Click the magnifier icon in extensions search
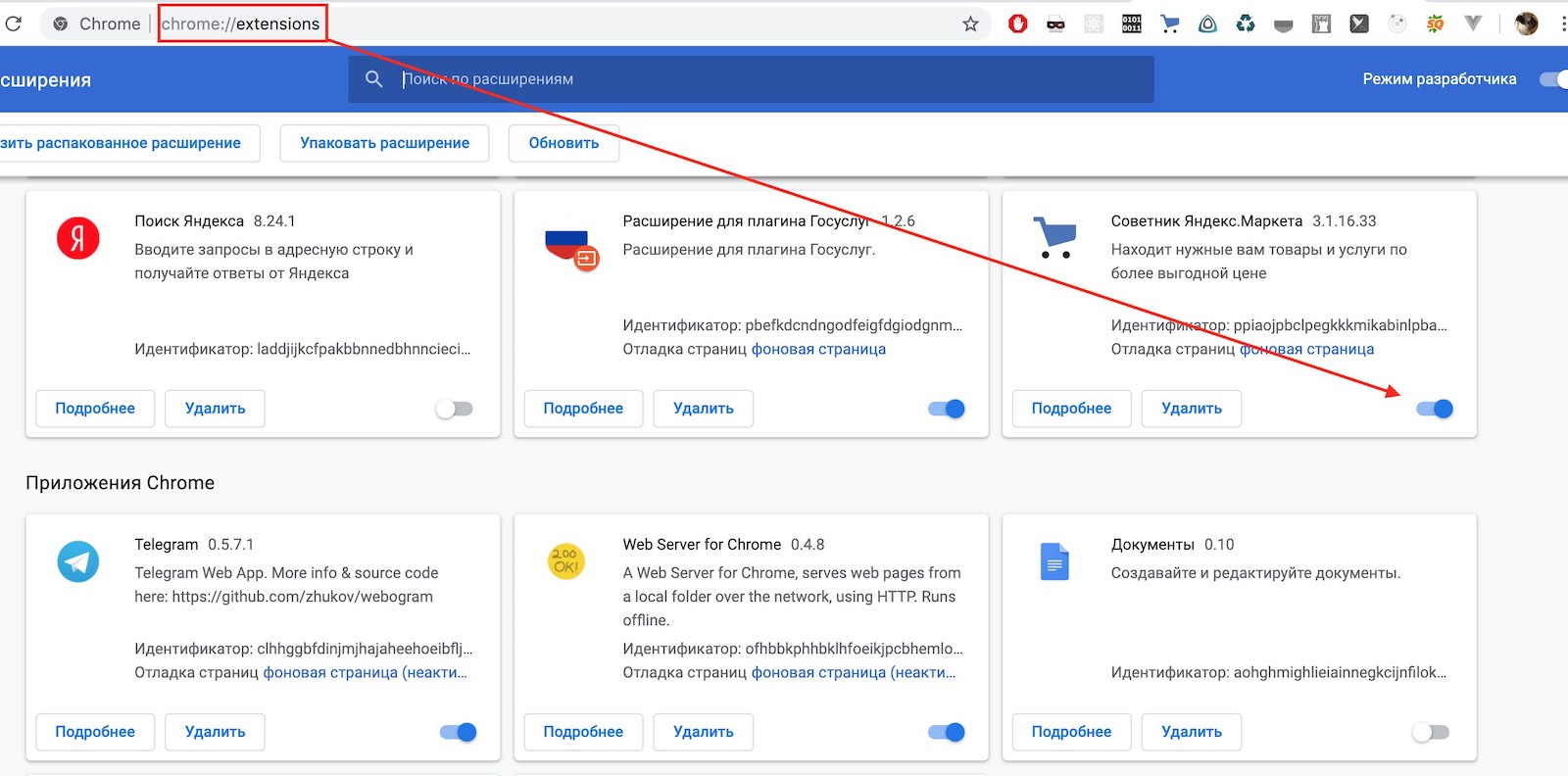 pos(373,78)
